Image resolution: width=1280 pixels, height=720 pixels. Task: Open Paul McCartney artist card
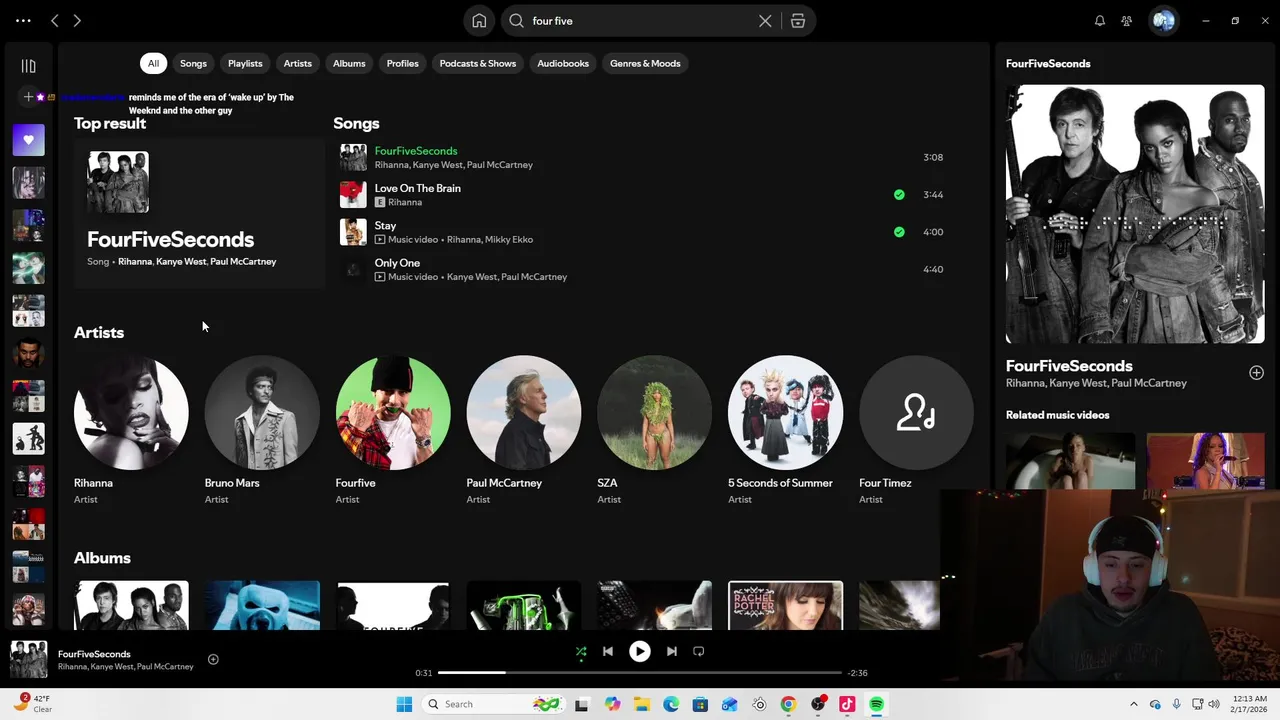[x=523, y=430]
